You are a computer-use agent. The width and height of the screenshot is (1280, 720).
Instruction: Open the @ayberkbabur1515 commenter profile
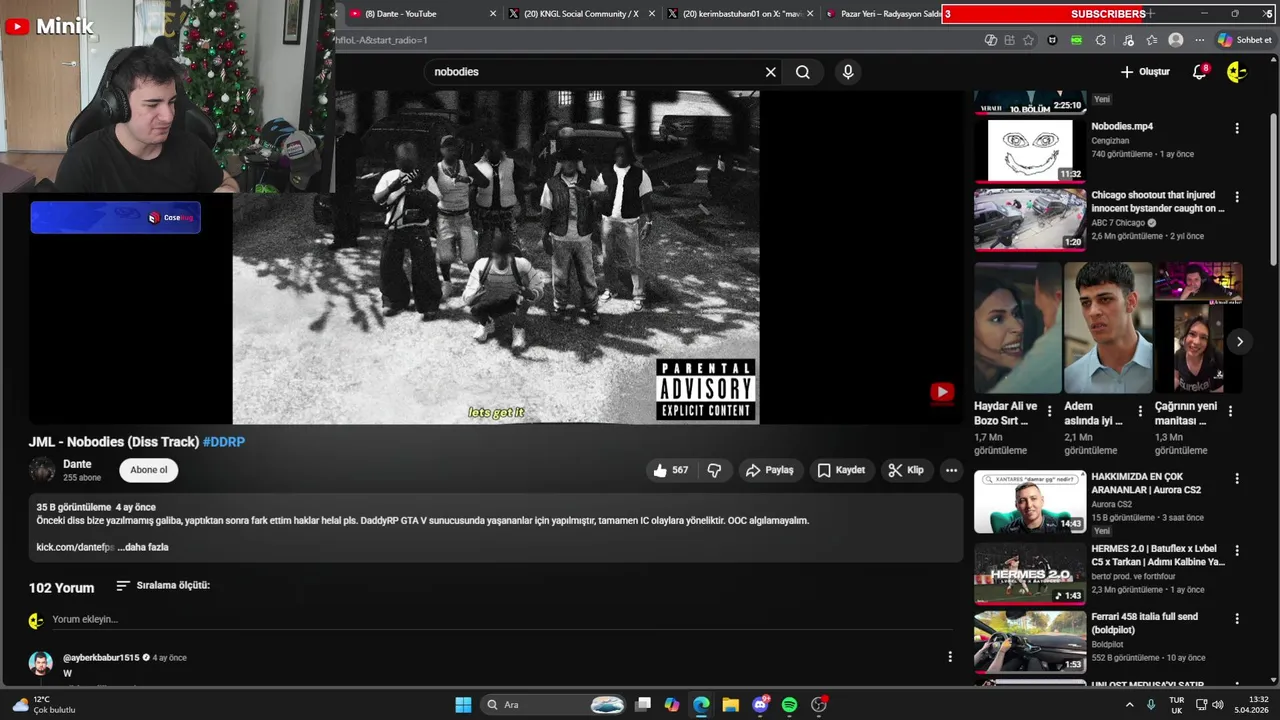tap(101, 658)
